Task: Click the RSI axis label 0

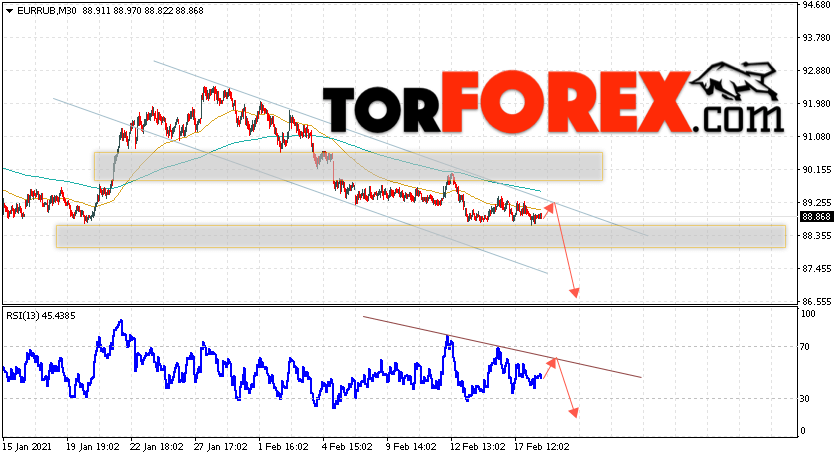Action: coord(805,431)
